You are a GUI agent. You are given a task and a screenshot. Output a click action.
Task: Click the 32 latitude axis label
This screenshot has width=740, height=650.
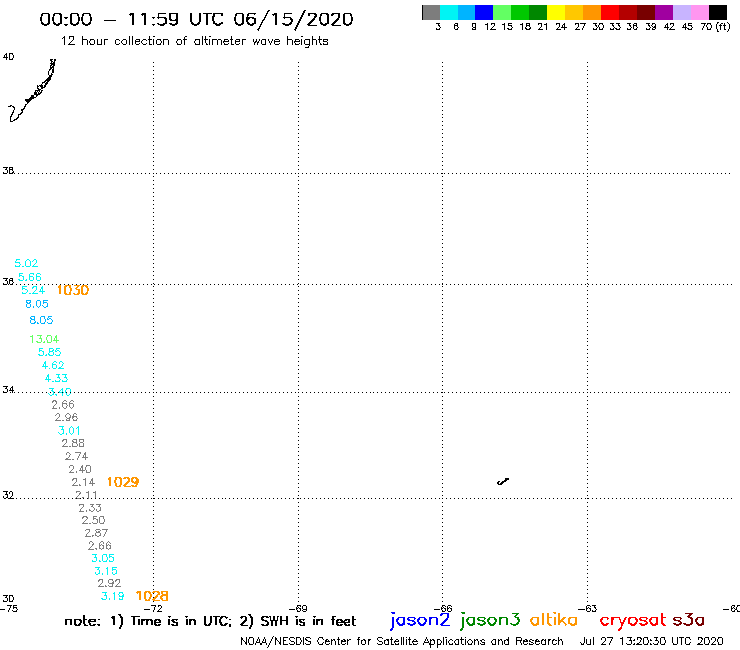click(x=8, y=495)
